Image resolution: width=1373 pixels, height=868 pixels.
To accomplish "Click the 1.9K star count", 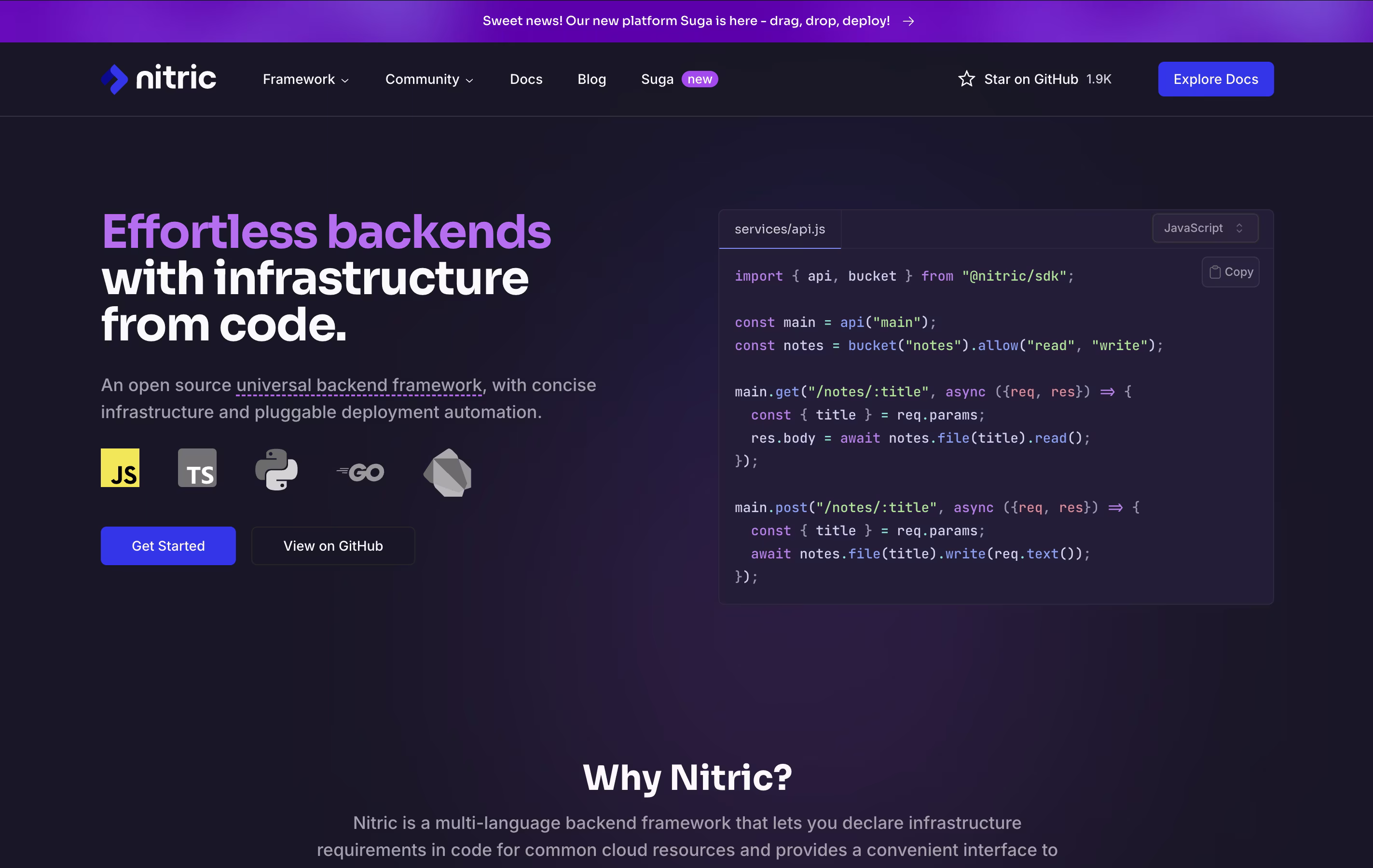I will (1099, 79).
